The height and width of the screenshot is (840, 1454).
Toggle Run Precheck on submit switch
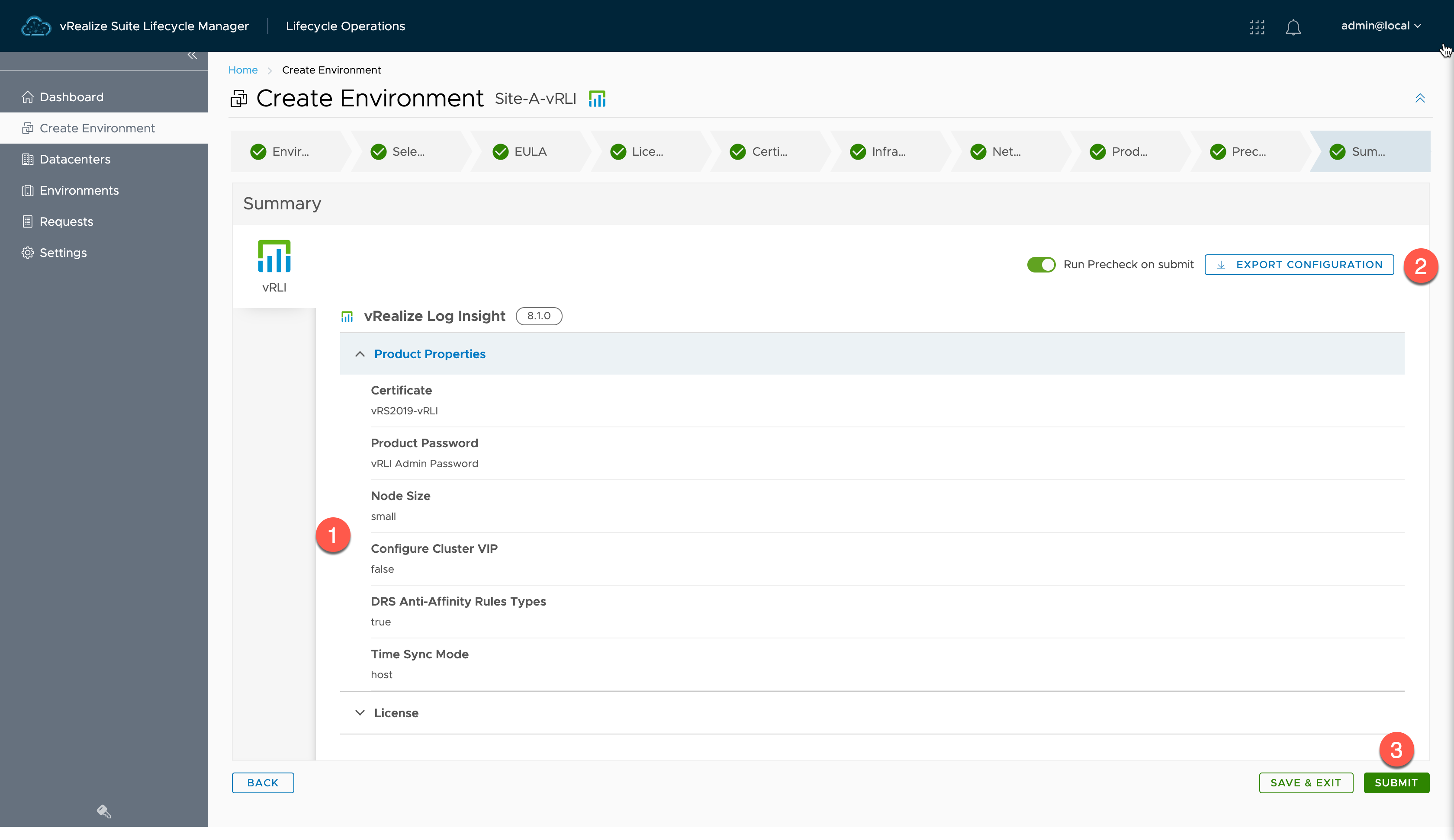[1041, 265]
